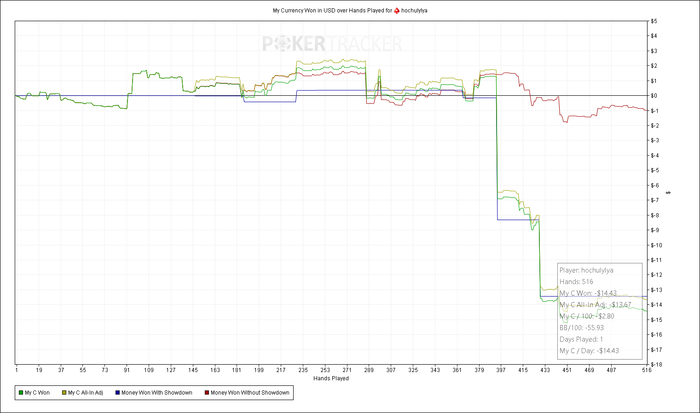
Task: Click the chart title naming hochulylya
Action: pyautogui.click(x=350, y=10)
